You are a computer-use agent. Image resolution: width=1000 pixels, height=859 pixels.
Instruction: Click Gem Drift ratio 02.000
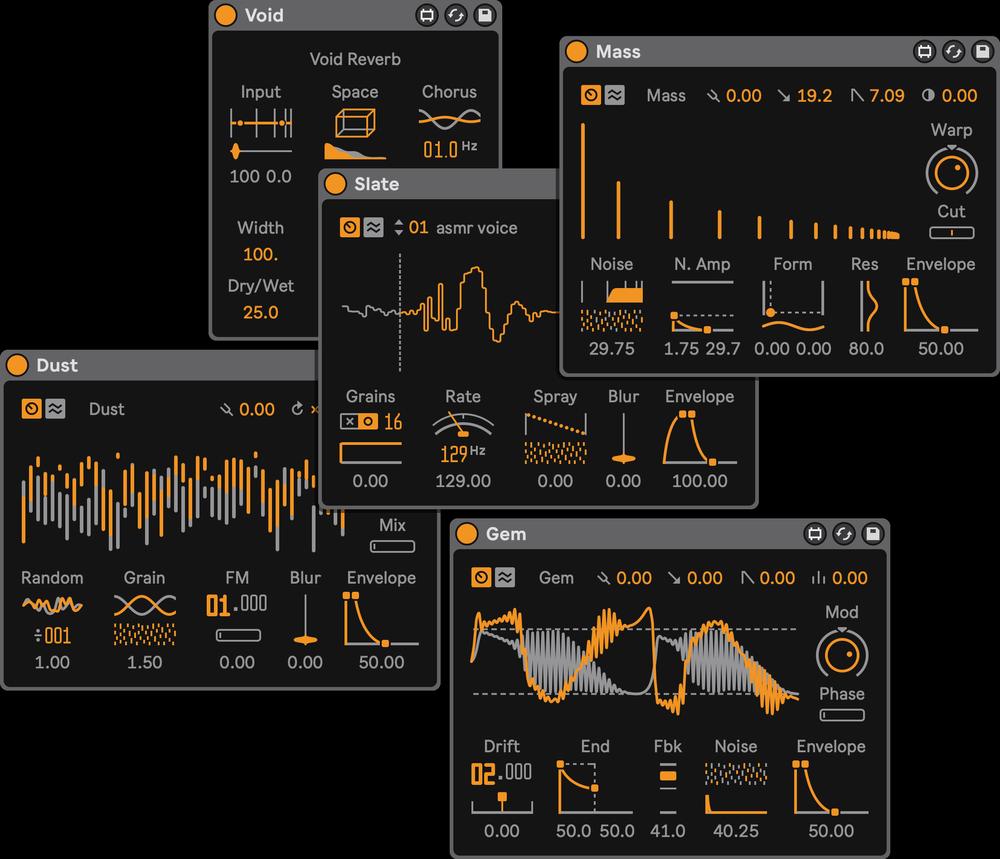click(501, 774)
